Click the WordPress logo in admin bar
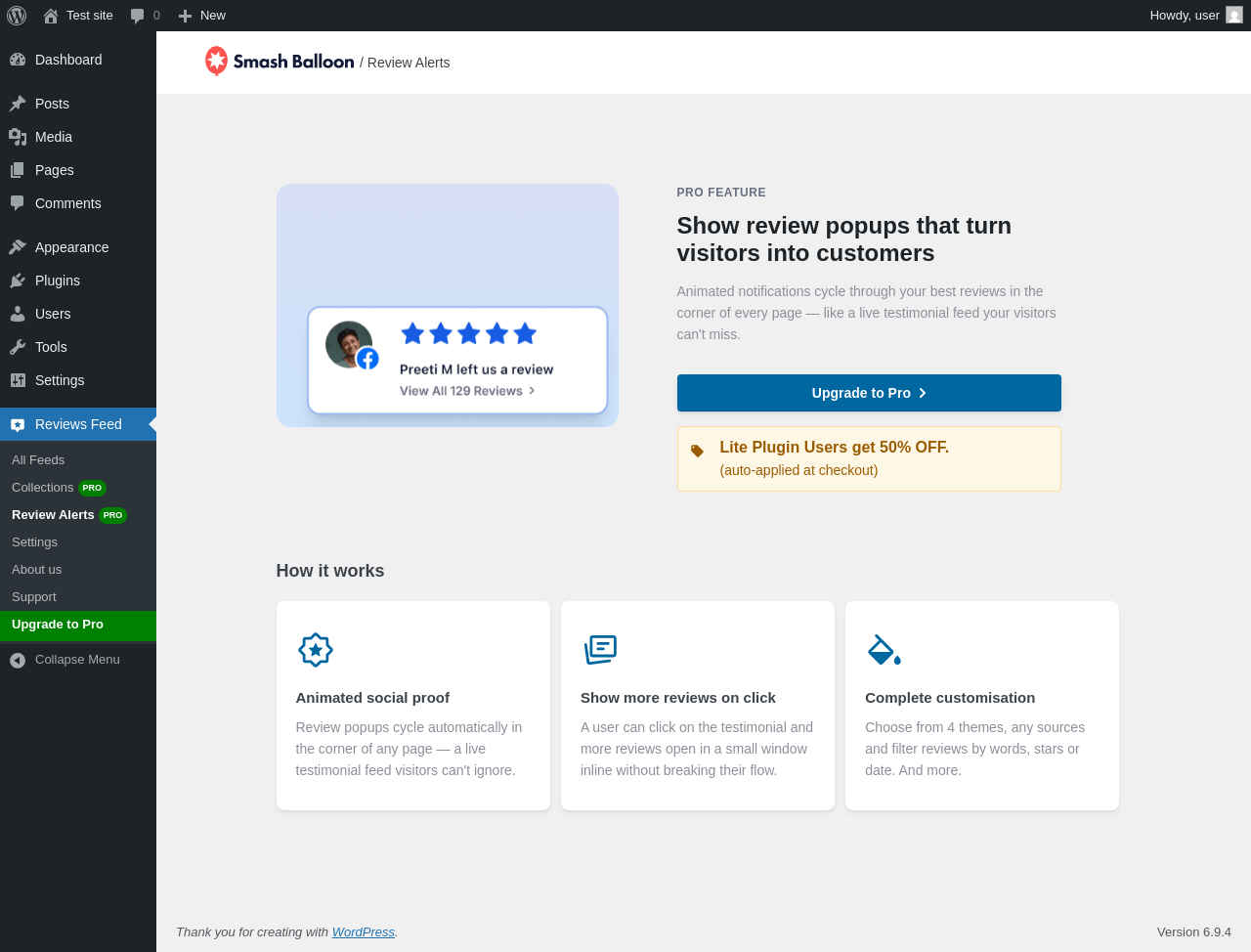1251x952 pixels. coord(17,16)
